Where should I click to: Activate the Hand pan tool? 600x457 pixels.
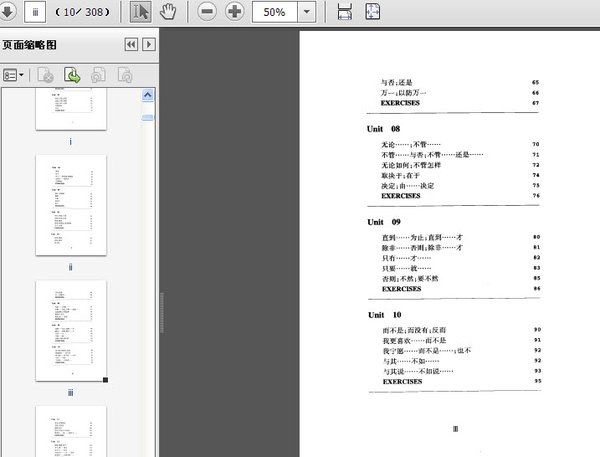point(168,12)
